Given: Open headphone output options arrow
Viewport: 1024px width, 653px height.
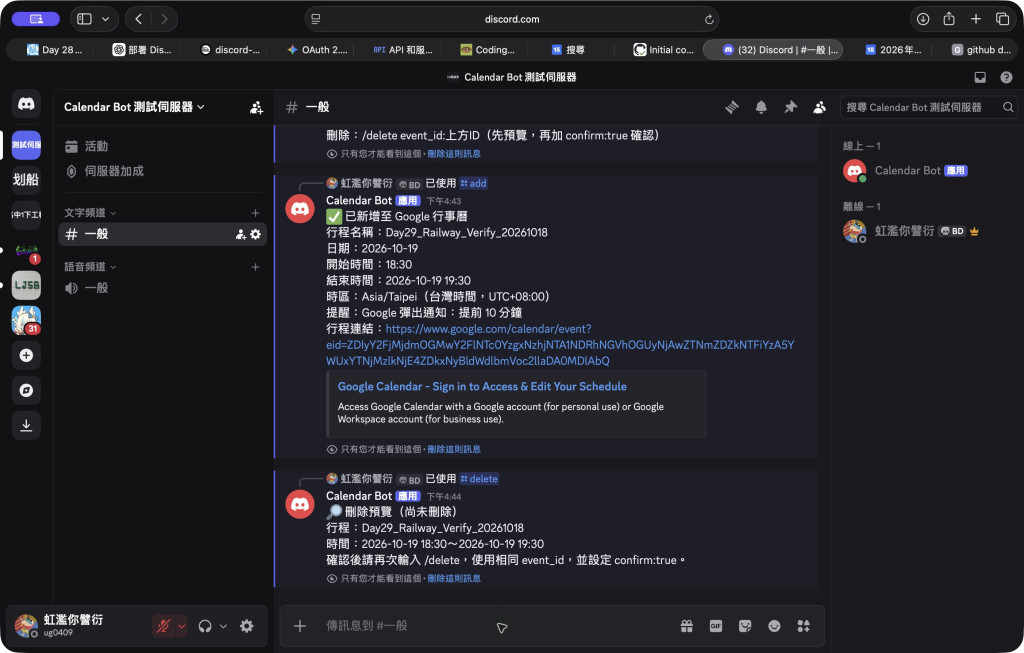Looking at the screenshot, I should click(x=223, y=626).
